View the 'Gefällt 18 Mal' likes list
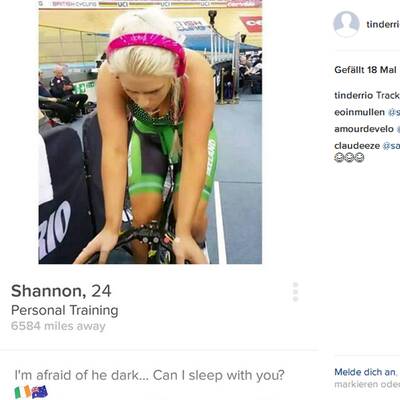Screen dimensions: 400x400 (365, 70)
